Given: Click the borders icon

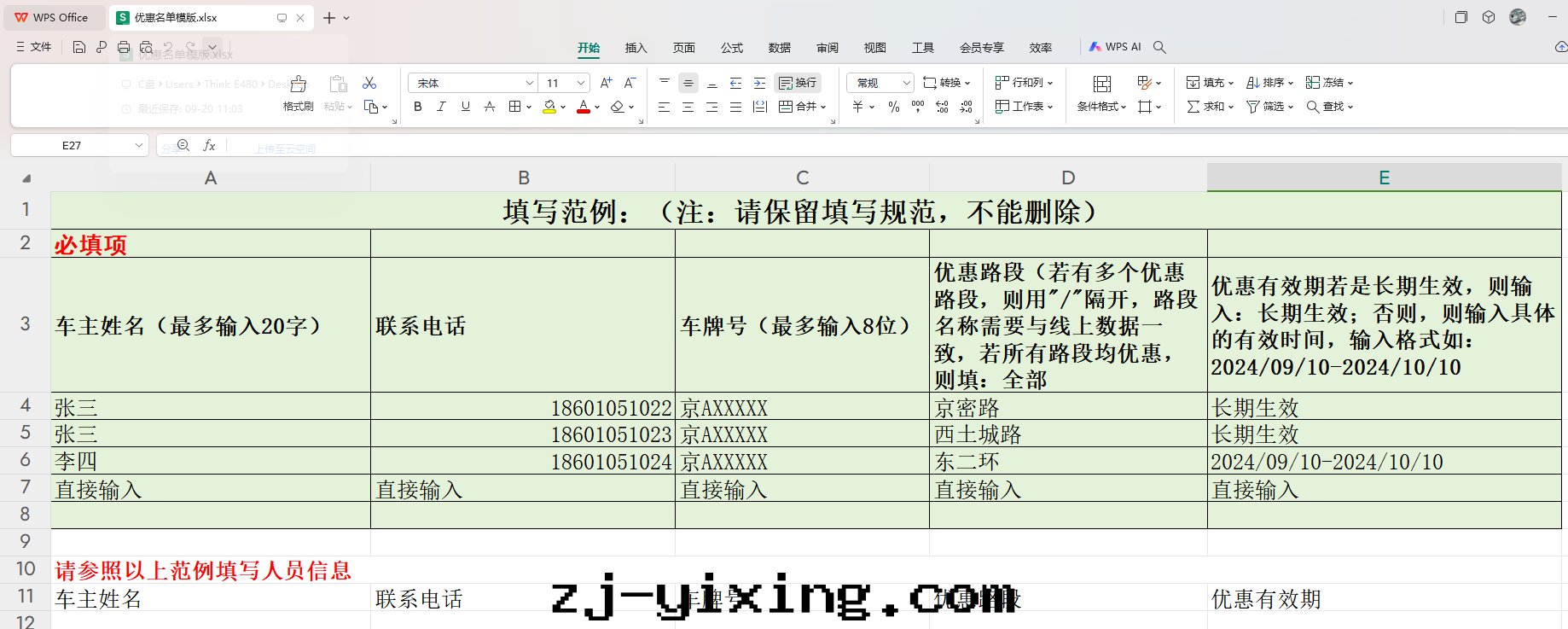Looking at the screenshot, I should click(514, 107).
